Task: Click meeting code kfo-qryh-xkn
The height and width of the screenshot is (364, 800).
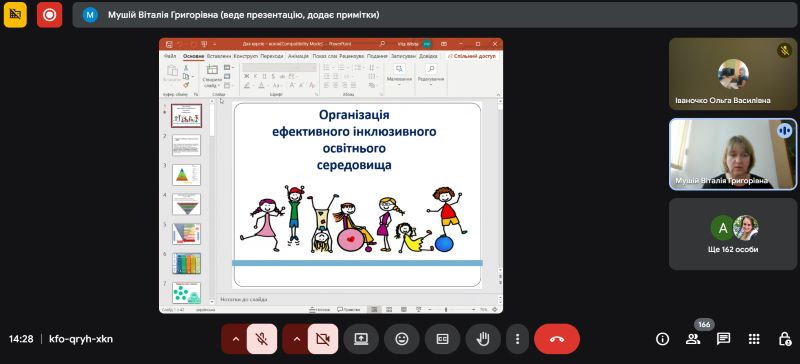Action: [81, 339]
